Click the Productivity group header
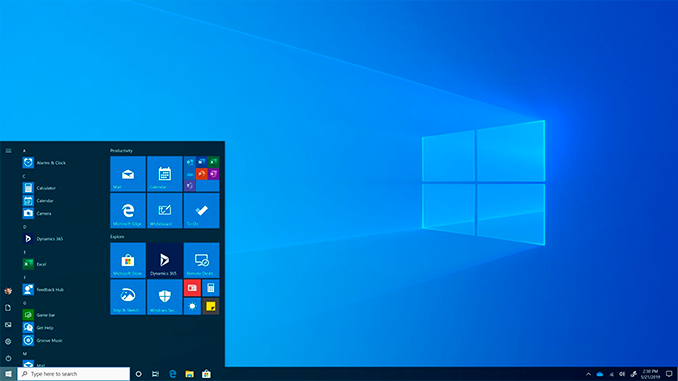 coord(121,150)
